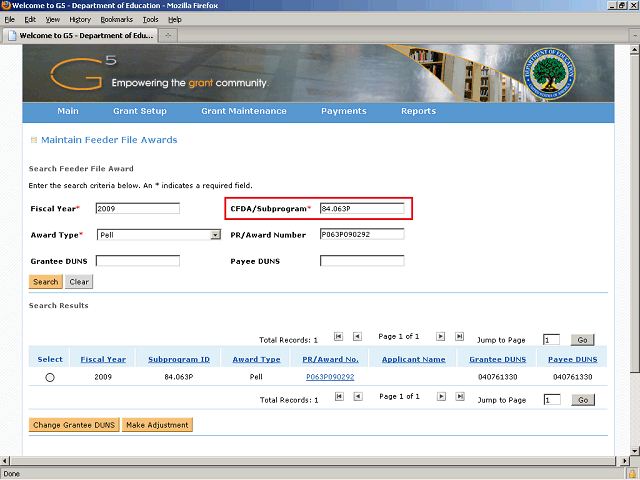Click the CFDA/Subprogram input field
The width and height of the screenshot is (640, 480).
click(x=362, y=209)
